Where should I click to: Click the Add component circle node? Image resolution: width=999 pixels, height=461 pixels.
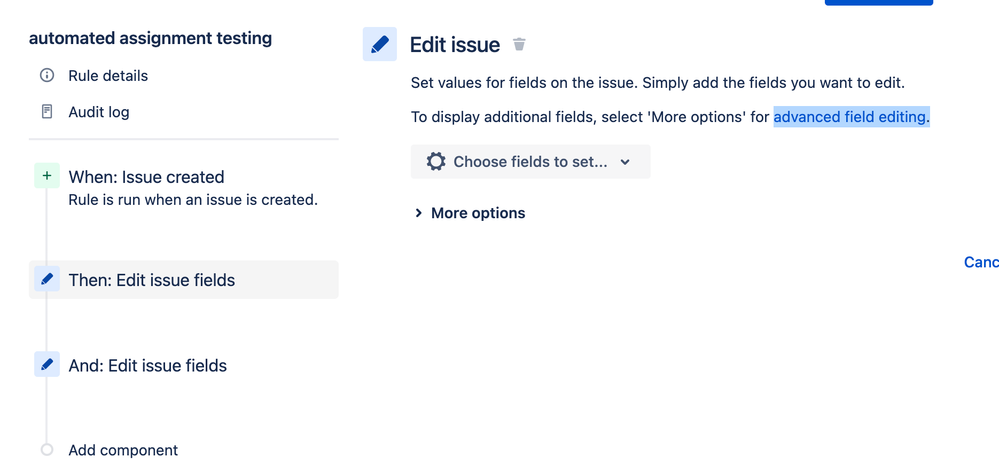click(47, 450)
